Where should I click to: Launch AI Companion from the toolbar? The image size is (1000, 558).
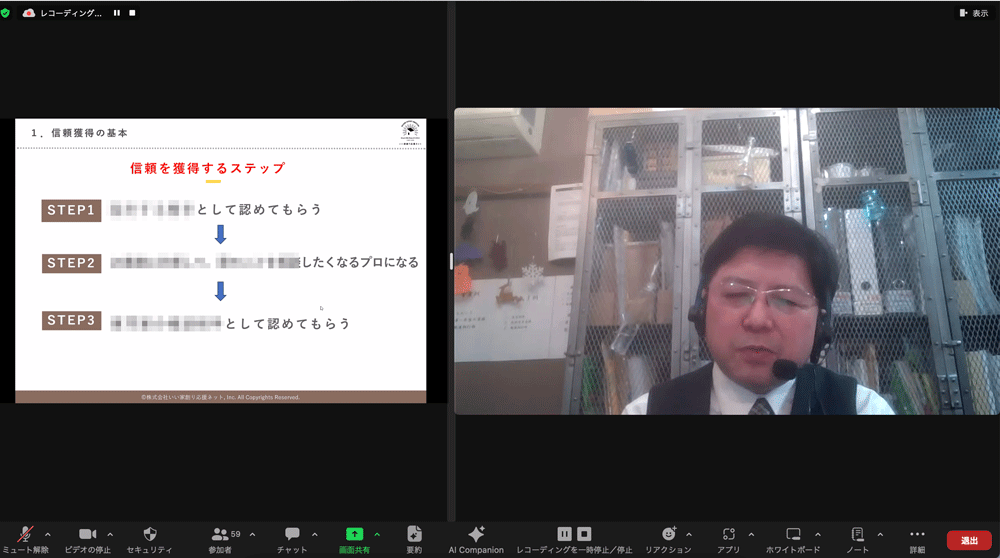pyautogui.click(x=476, y=535)
